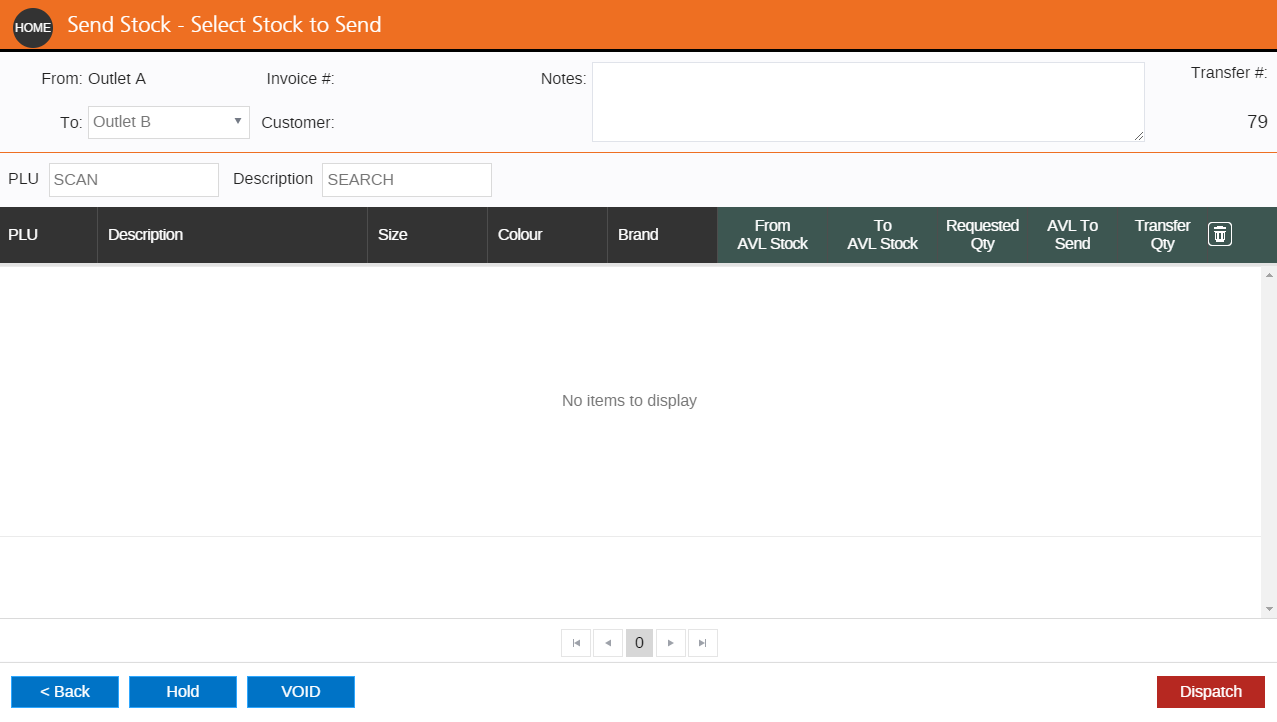Click the Hold button
This screenshot has width=1277, height=722.
(x=183, y=692)
